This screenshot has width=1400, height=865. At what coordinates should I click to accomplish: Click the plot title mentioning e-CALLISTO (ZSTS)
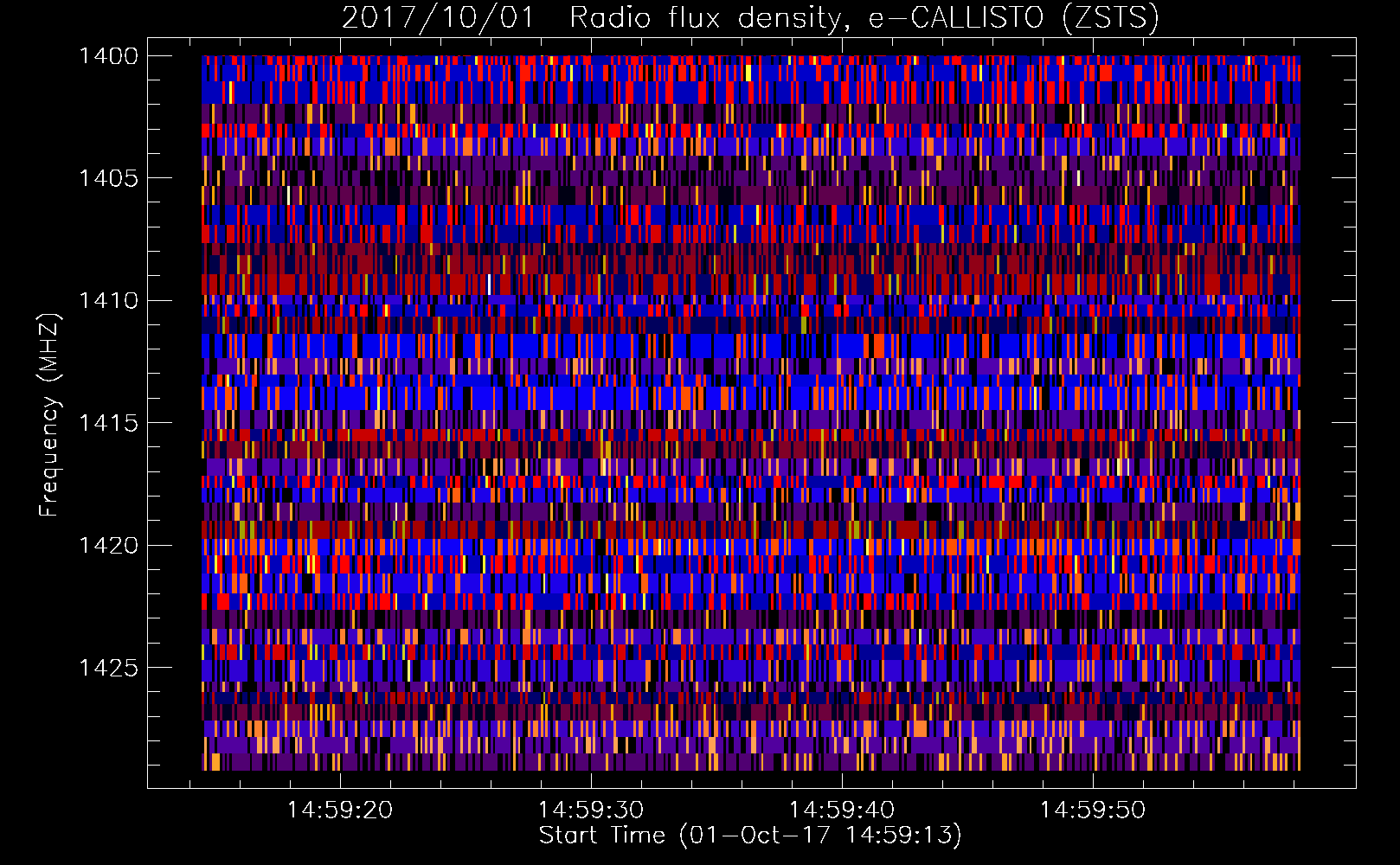click(x=750, y=17)
